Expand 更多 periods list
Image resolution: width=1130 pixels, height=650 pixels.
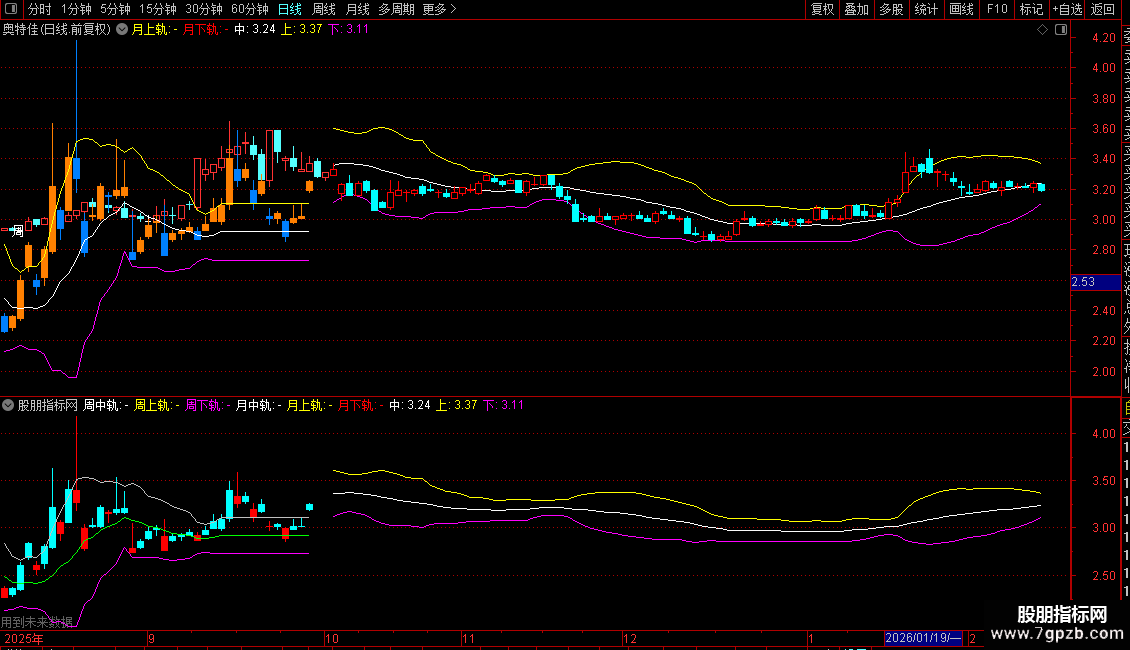pos(439,9)
